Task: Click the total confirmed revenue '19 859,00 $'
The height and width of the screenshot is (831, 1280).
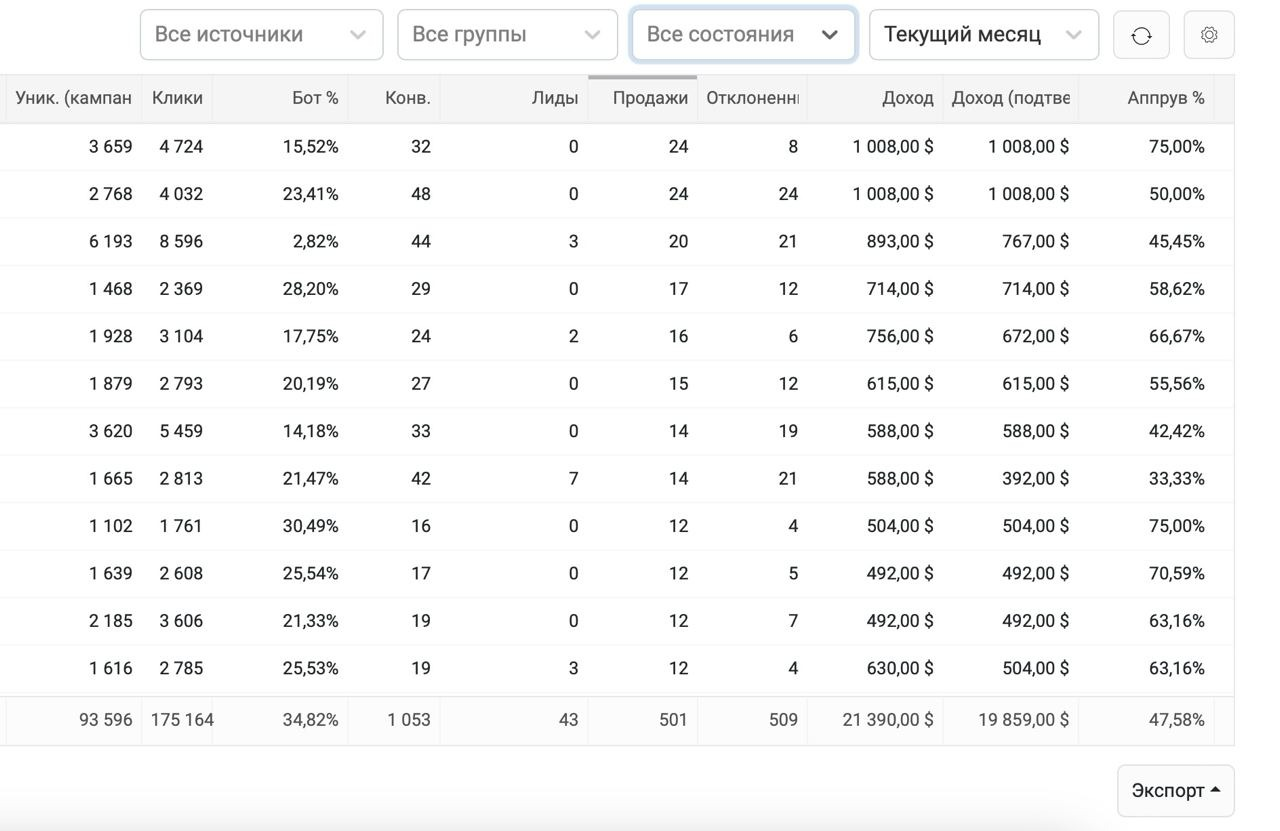Action: coord(1024,720)
